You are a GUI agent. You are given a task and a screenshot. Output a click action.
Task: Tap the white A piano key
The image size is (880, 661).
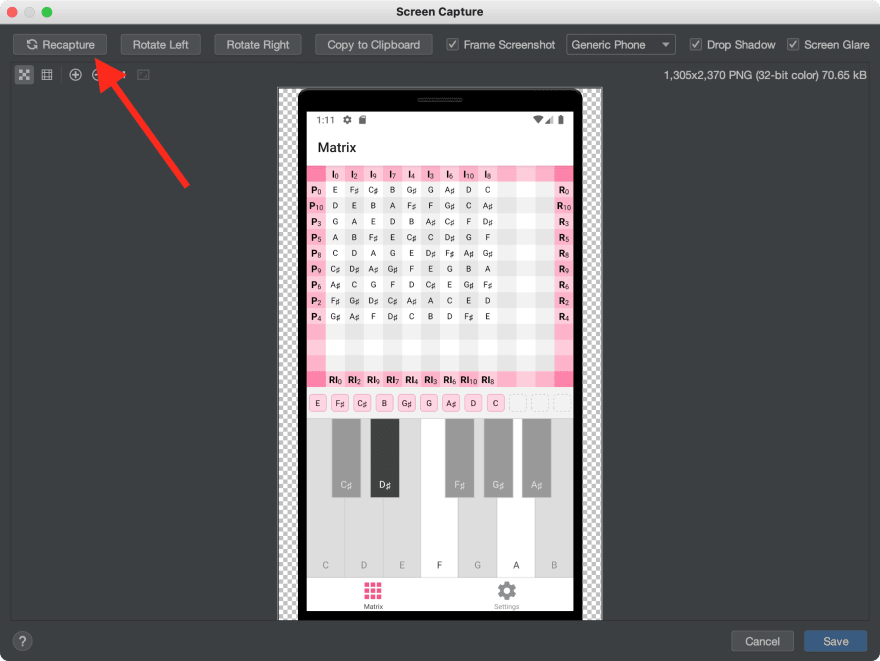tap(516, 539)
